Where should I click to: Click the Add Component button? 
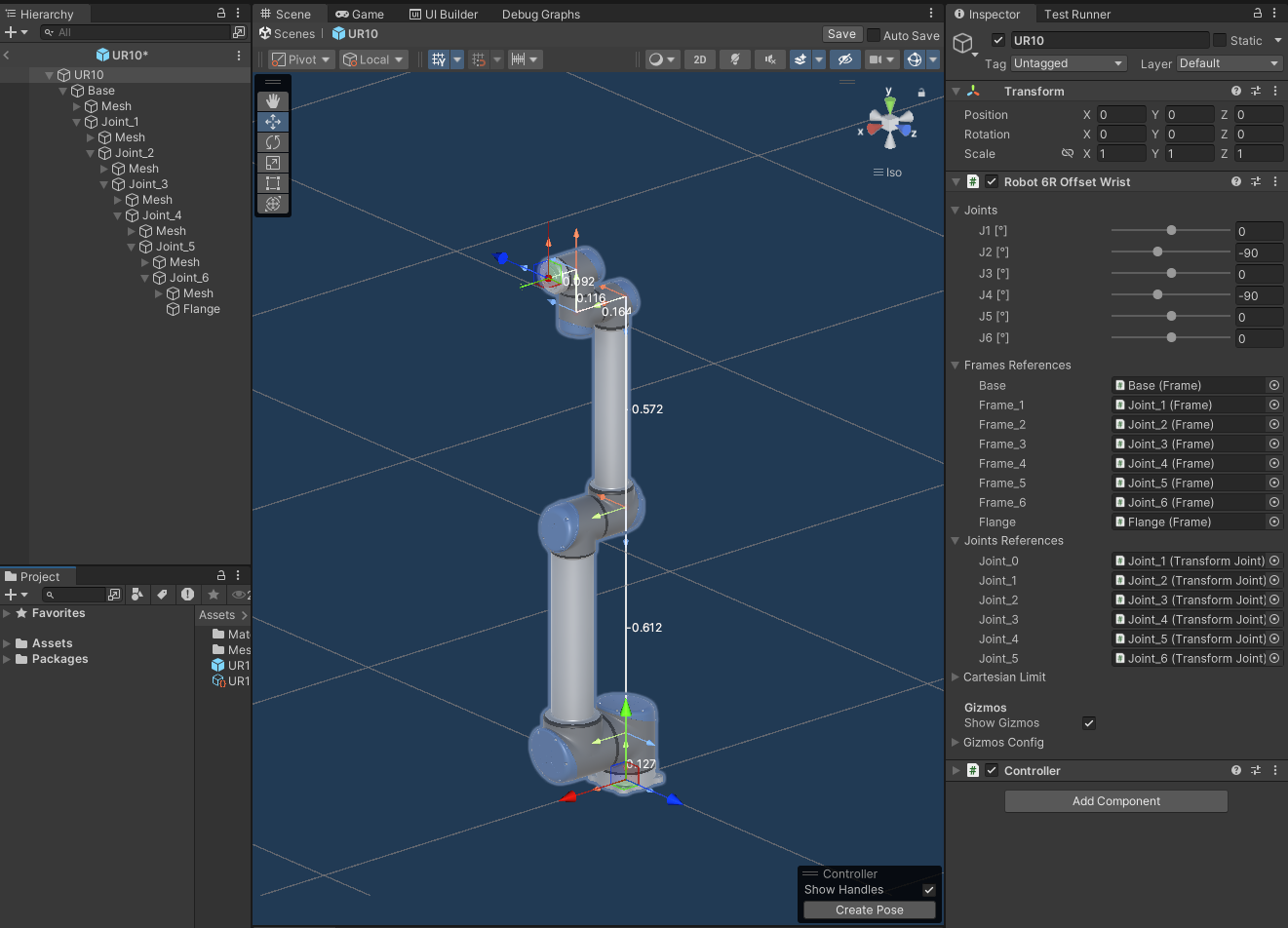pyautogui.click(x=1116, y=801)
